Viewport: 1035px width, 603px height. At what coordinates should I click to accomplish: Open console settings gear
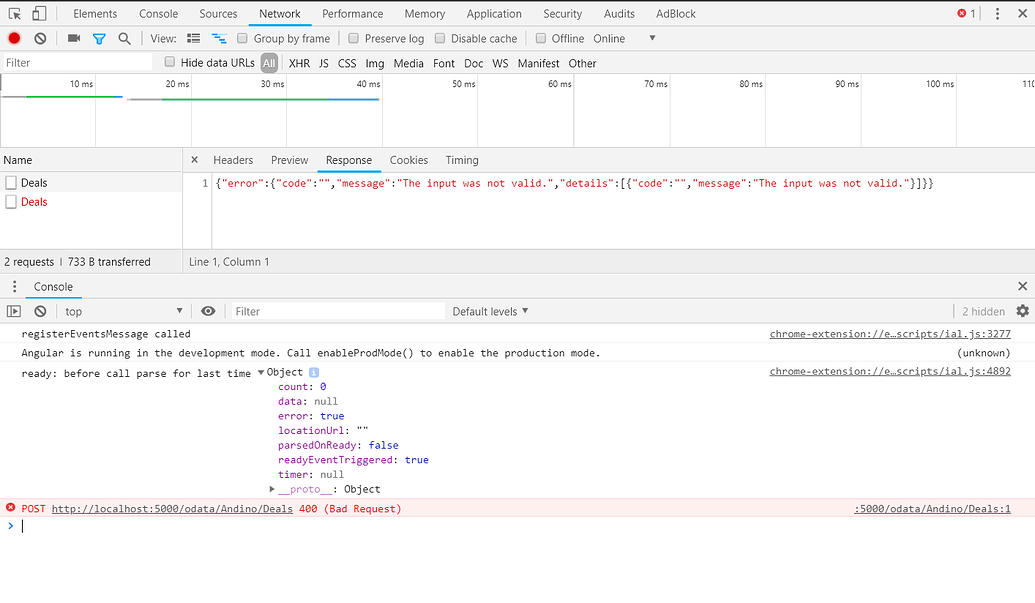[x=1023, y=311]
